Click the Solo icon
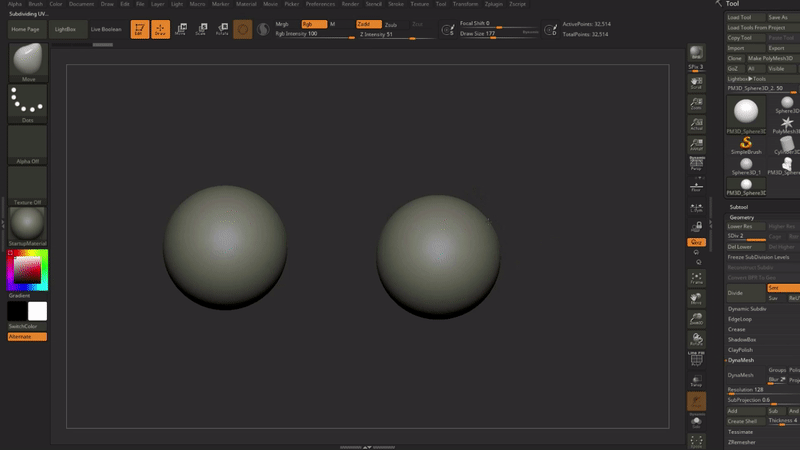Image resolution: width=800 pixels, height=450 pixels. [696, 422]
